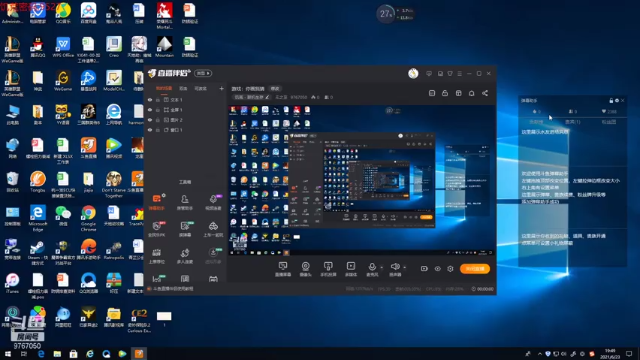The height and width of the screenshot is (360, 640).
Task: Open the Tencent QQ penguin desktop icon
Action: coord(38,47)
